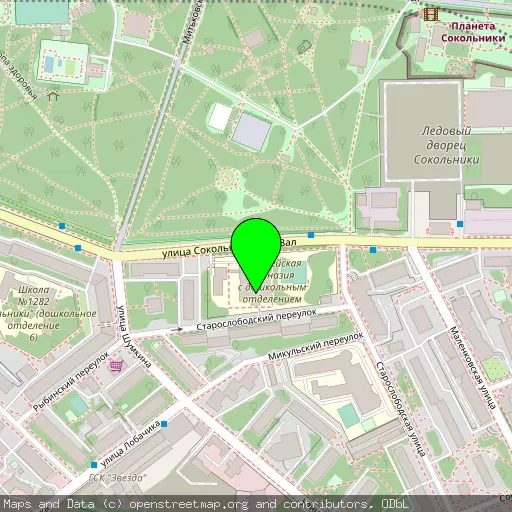Click the Старослободский переулок street label
This screenshot has width=512, height=512.
[256, 319]
